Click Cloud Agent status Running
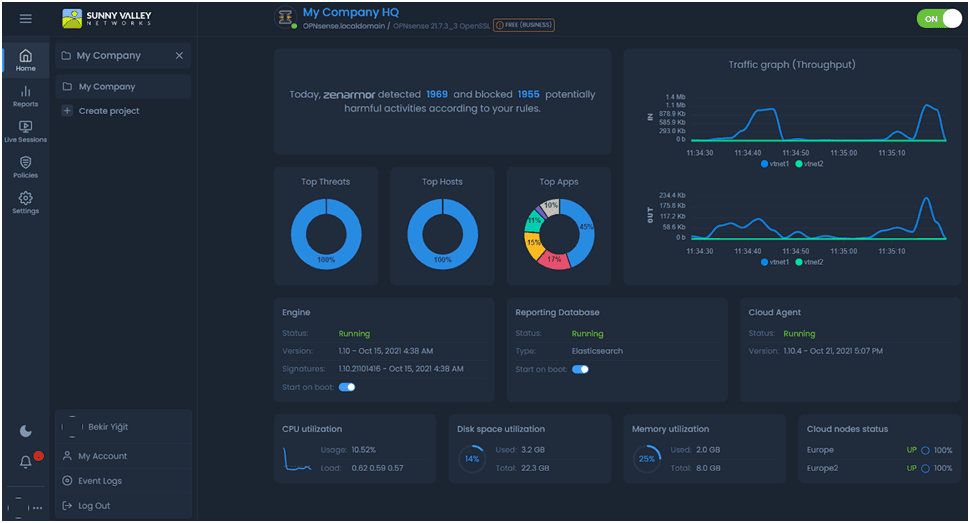 pyautogui.click(x=799, y=334)
